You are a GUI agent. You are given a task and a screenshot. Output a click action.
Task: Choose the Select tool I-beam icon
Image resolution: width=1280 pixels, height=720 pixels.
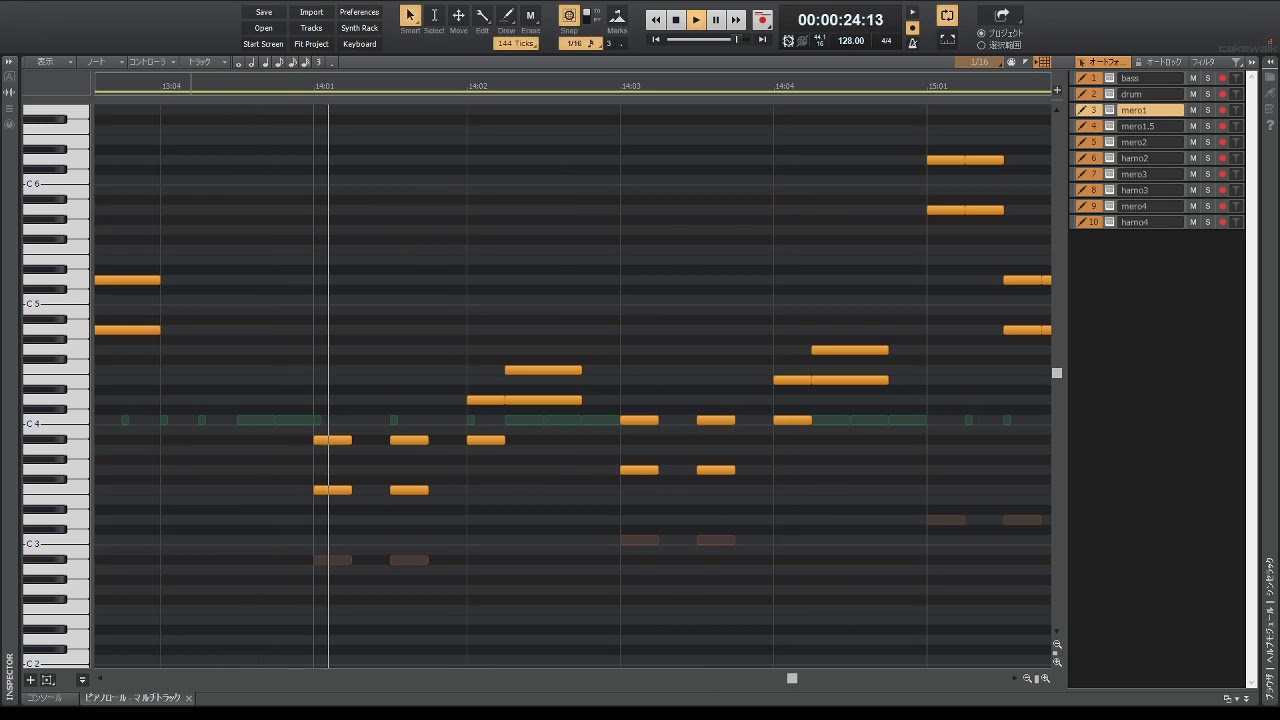[x=434, y=16]
